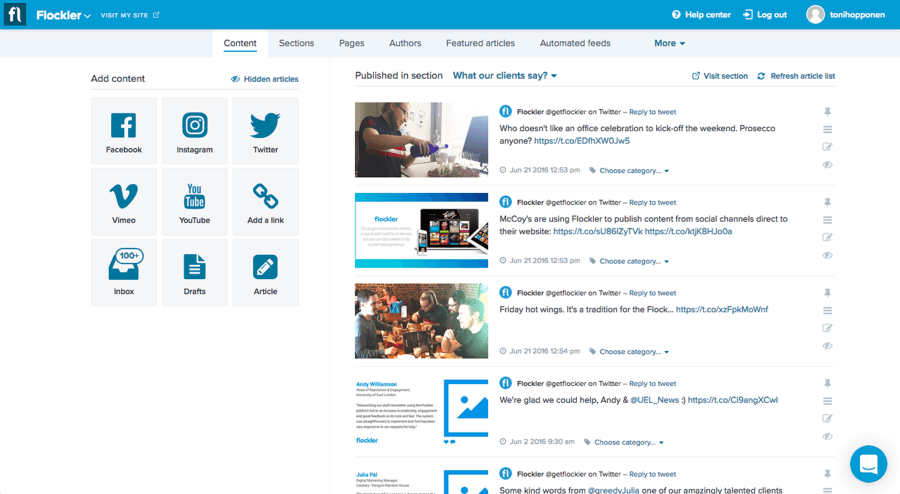
Task: Open the chat support bubble
Action: click(868, 464)
